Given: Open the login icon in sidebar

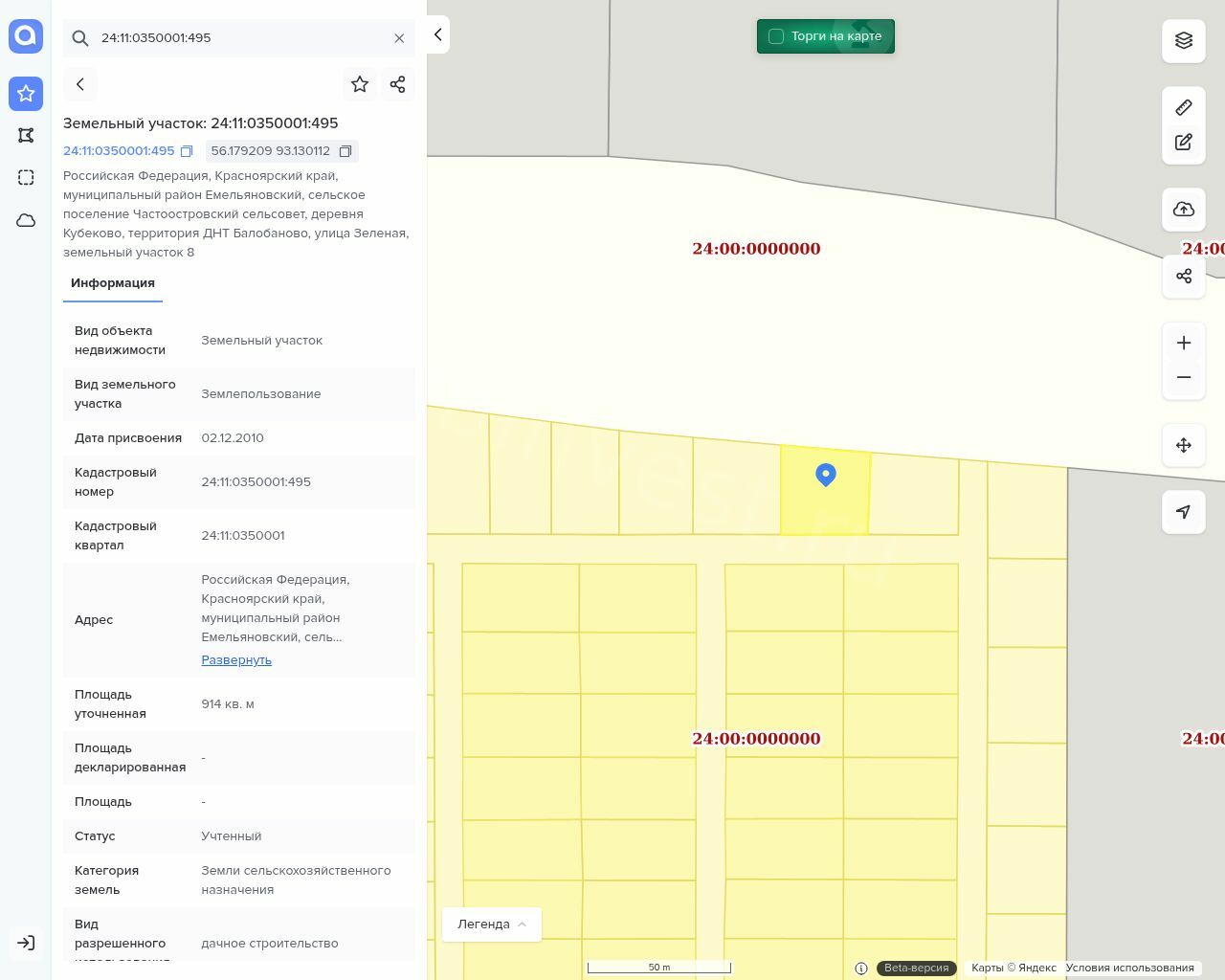Looking at the screenshot, I should pos(26,943).
